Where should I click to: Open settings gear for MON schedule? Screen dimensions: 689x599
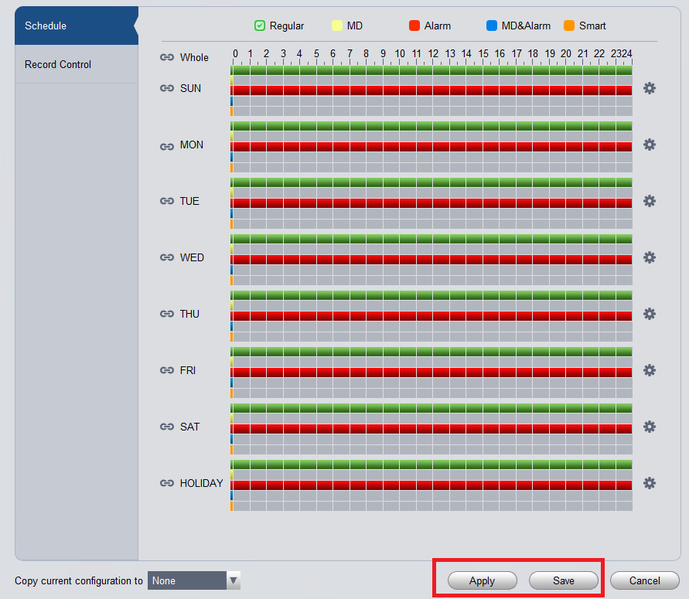coord(649,145)
